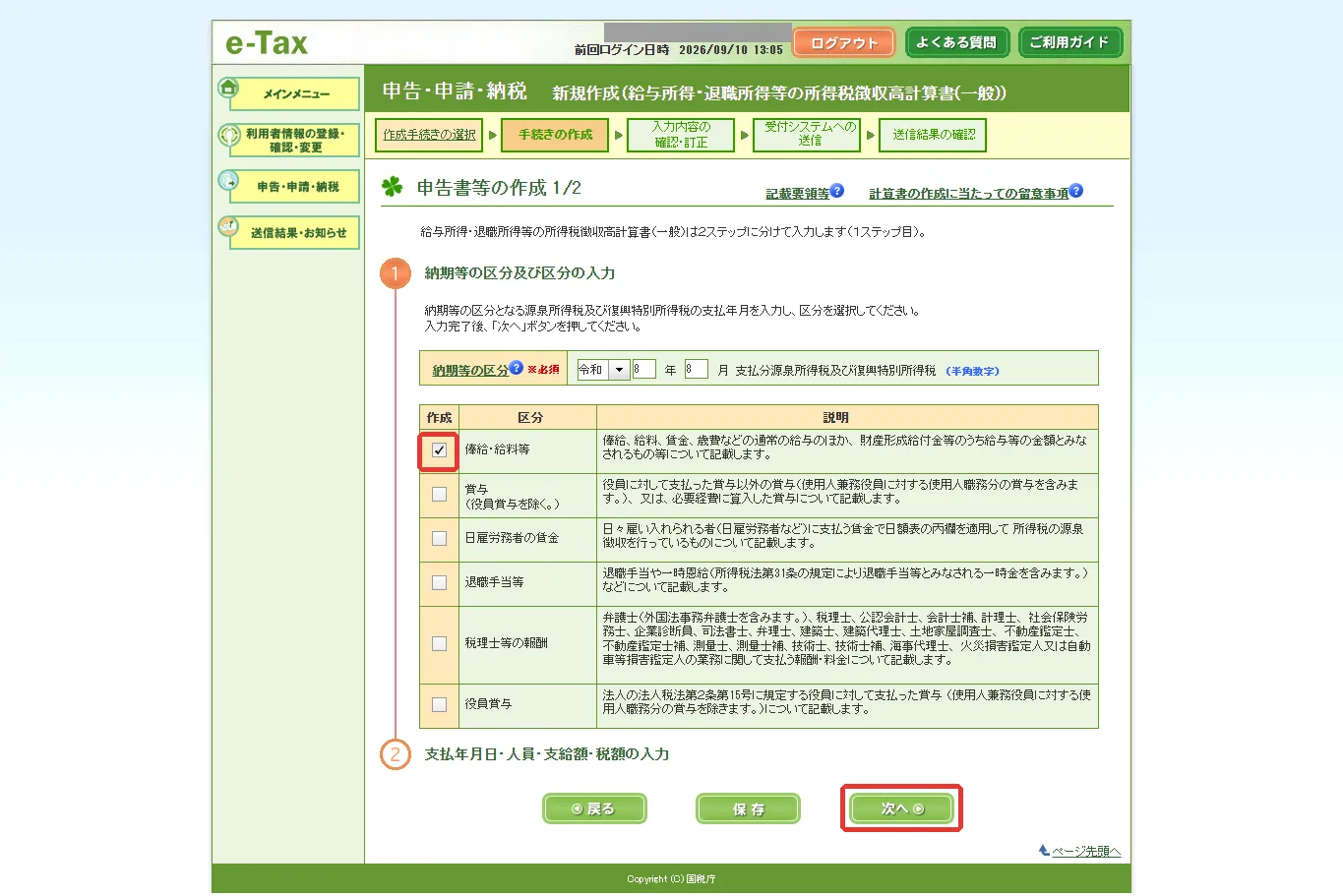Click the ログアウト button

(x=843, y=43)
